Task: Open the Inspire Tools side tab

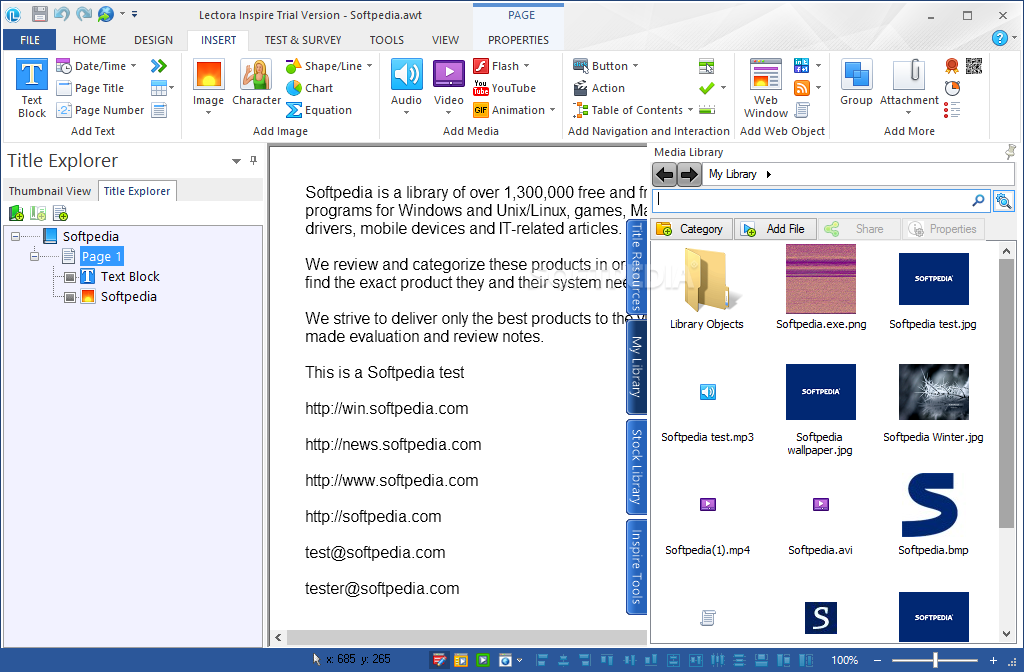Action: click(637, 566)
